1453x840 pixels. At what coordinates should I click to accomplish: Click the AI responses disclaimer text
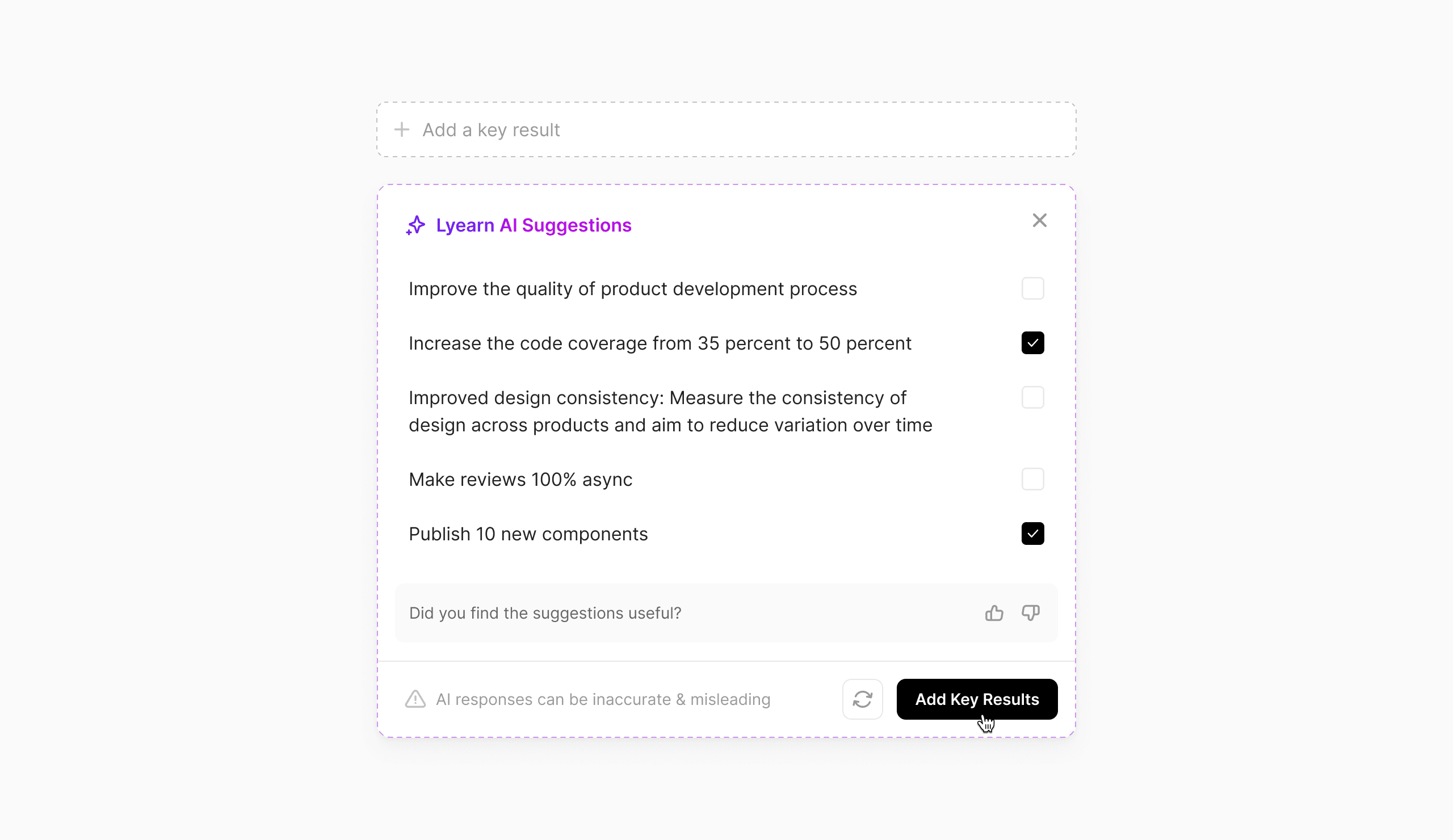tap(603, 700)
